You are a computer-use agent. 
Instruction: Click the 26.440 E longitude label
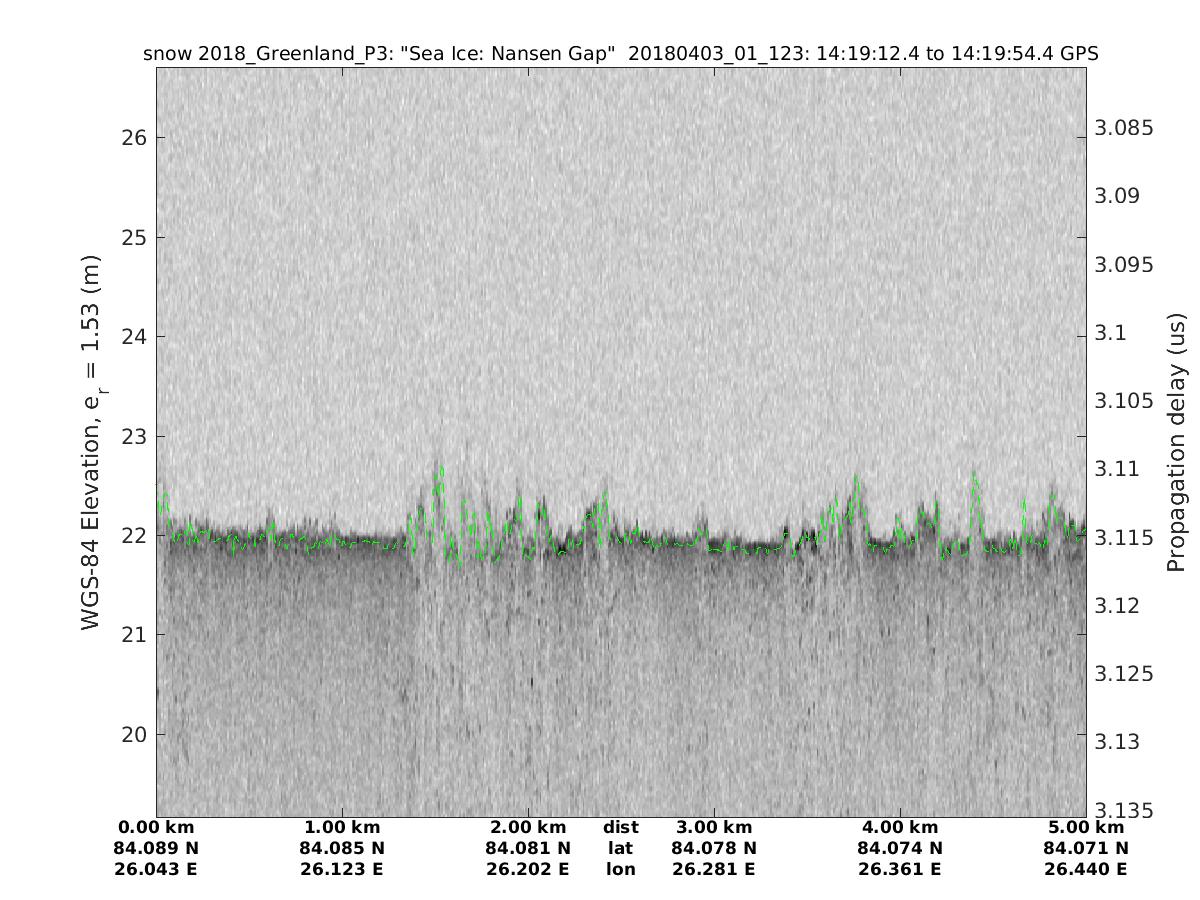tap(1086, 870)
